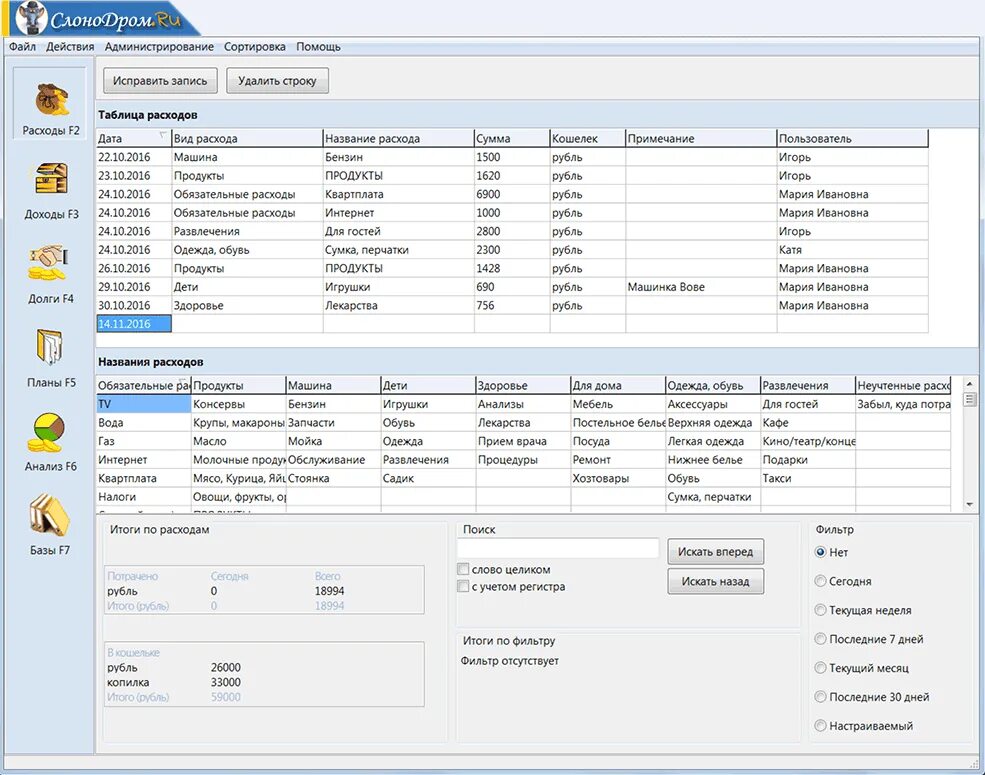Viewport: 985px width, 775px height.
Task: Select the Последние 7 дней filter
Action: (820, 639)
